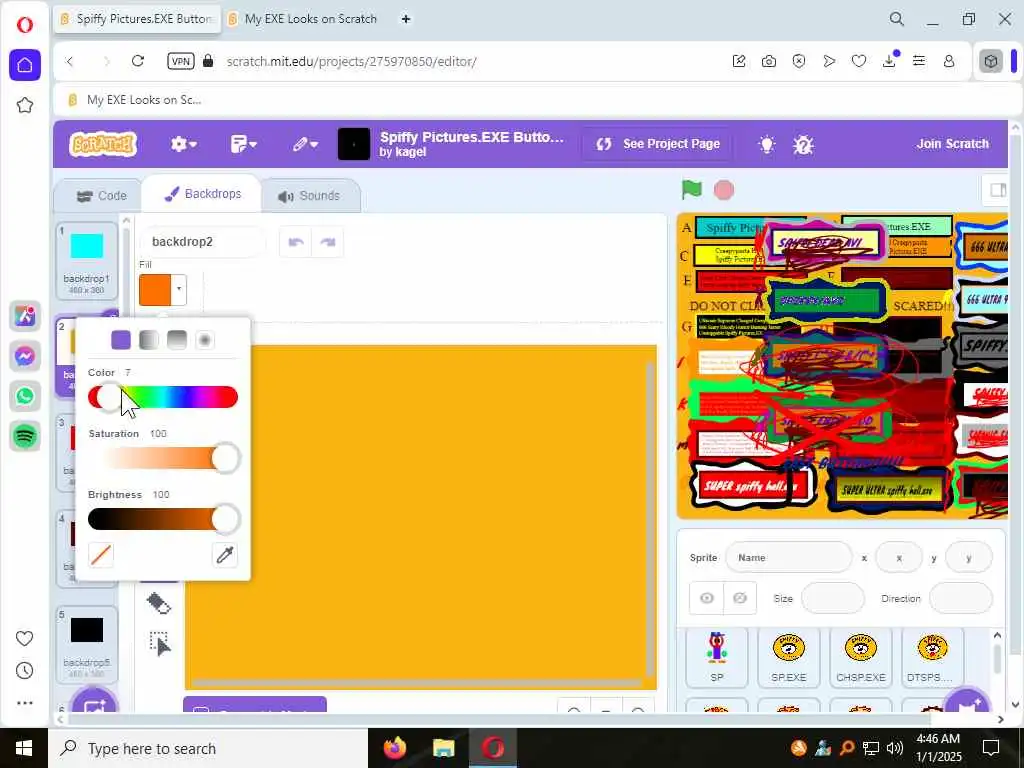Reload the page
The width and height of the screenshot is (1024, 768).
(138, 61)
